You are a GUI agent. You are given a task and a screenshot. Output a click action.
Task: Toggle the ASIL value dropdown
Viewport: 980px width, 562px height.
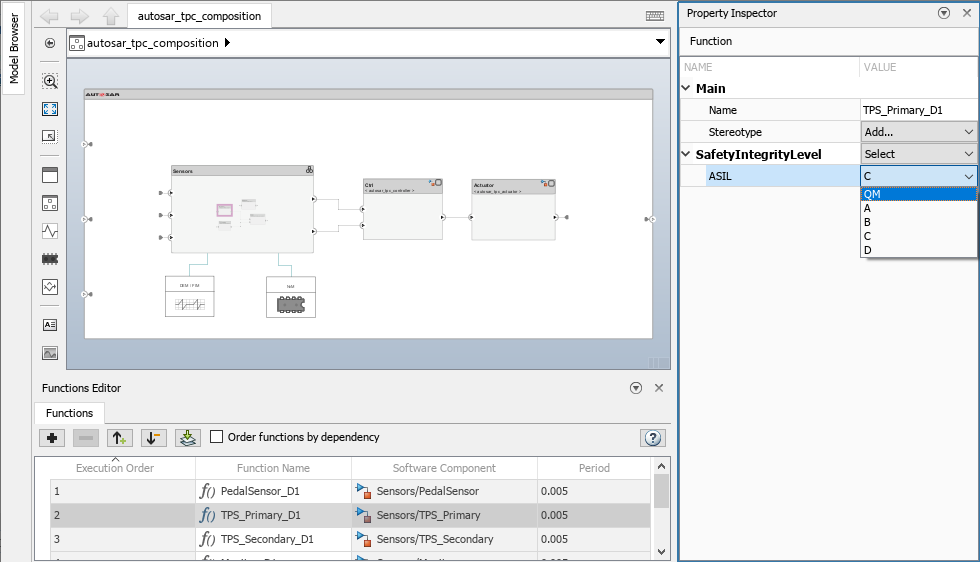[x=919, y=176]
